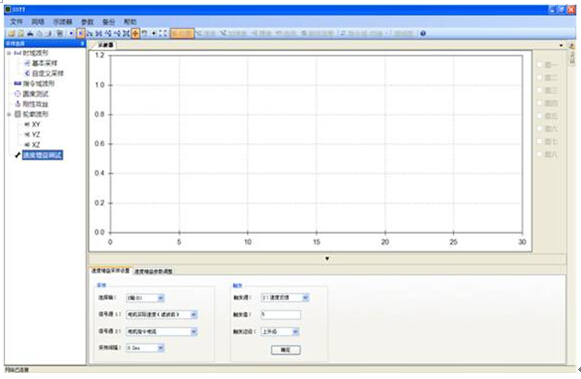Click the 确定 confirm button

pyautogui.click(x=286, y=350)
